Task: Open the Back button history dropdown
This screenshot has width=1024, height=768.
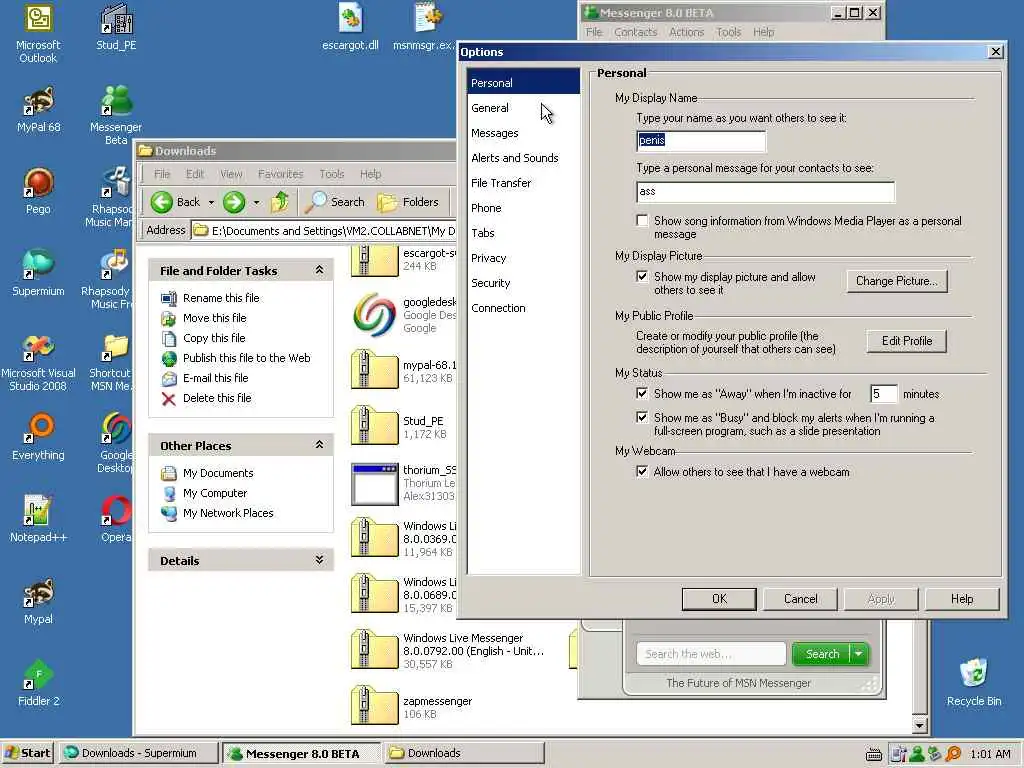Action: click(x=211, y=202)
